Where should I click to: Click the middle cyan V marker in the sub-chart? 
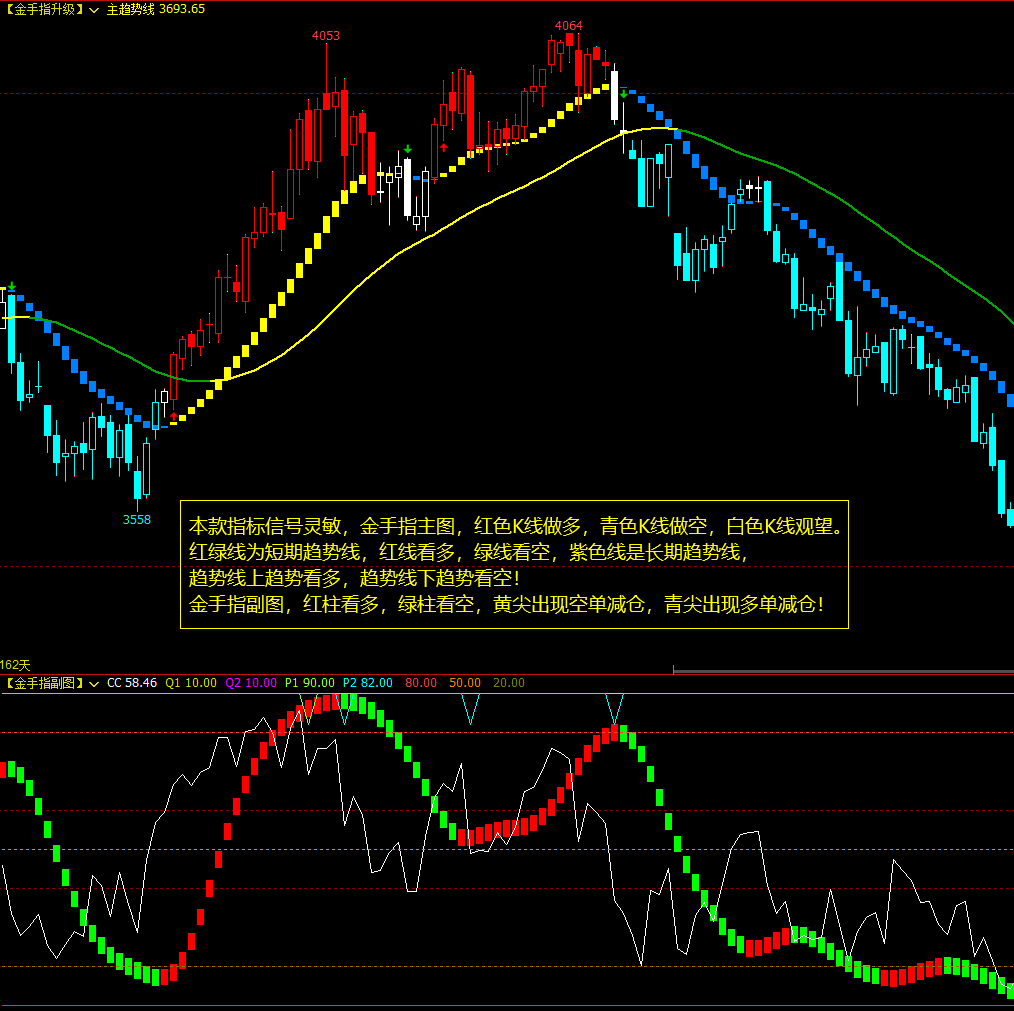coord(469,708)
